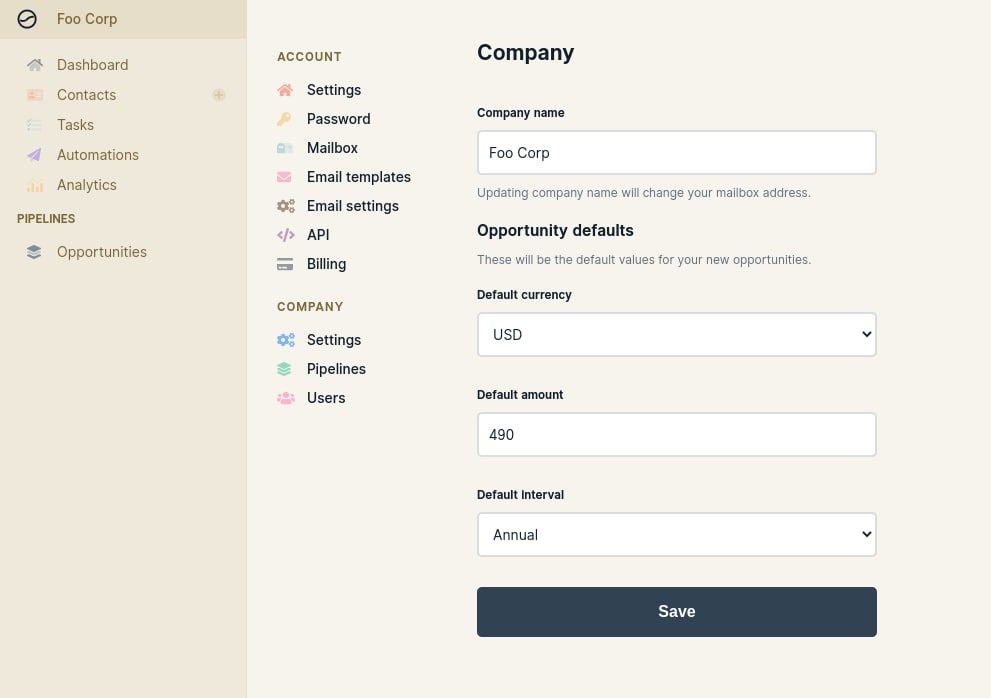Viewport: 991px width, 698px height.
Task: Open Email settings page
Action: click(x=352, y=206)
